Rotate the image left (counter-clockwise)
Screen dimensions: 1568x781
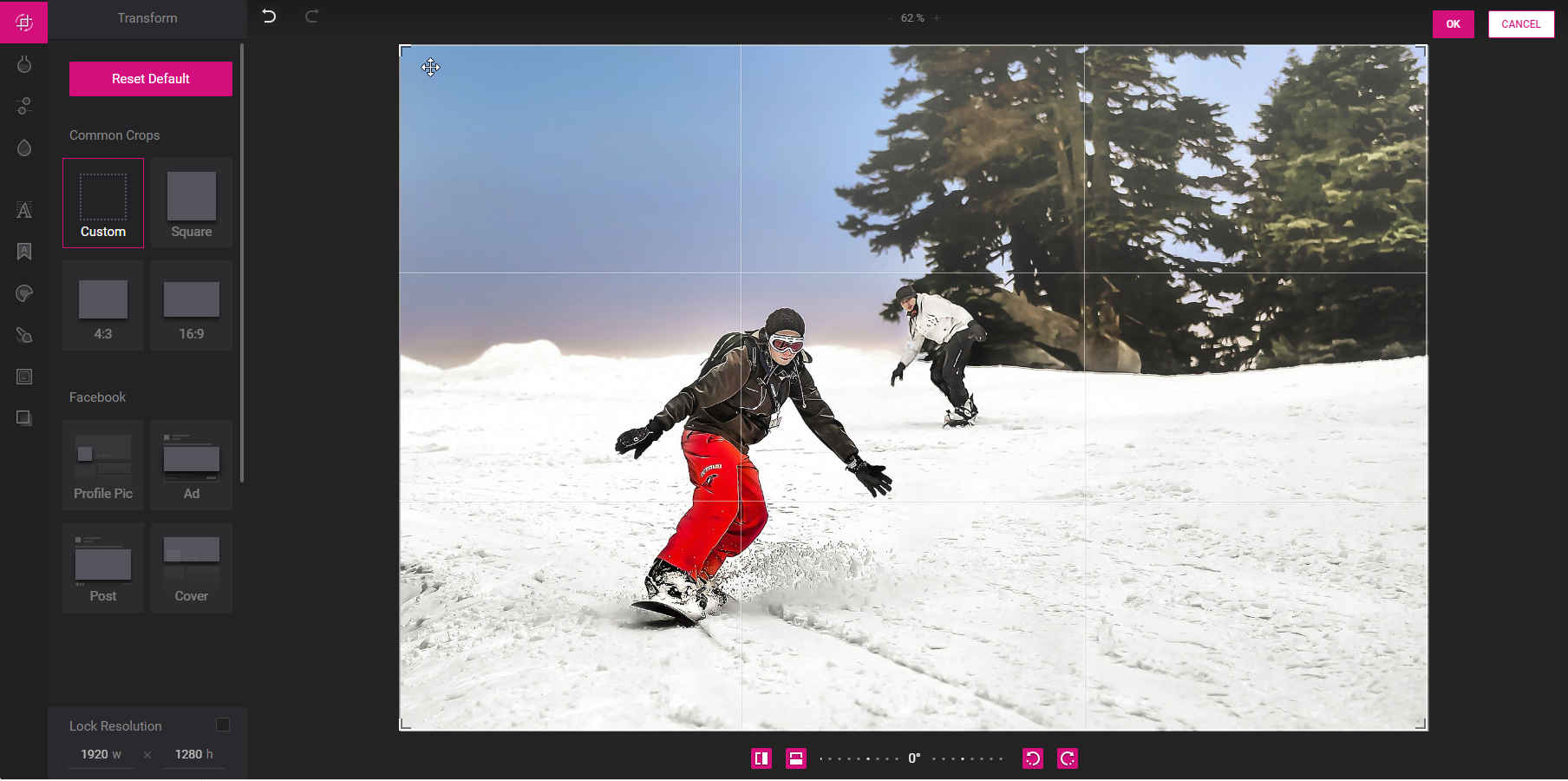[1033, 758]
